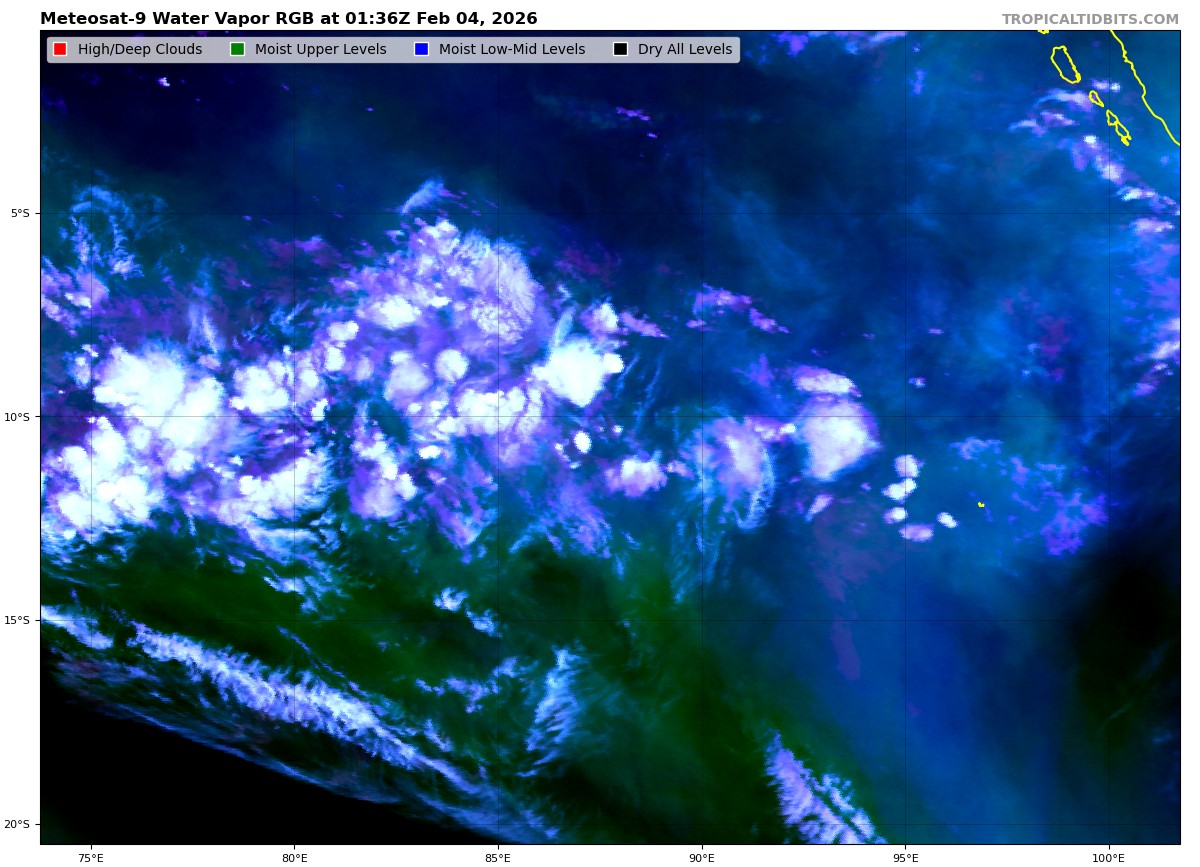Click the 85°E longitude axis label

pos(498,857)
